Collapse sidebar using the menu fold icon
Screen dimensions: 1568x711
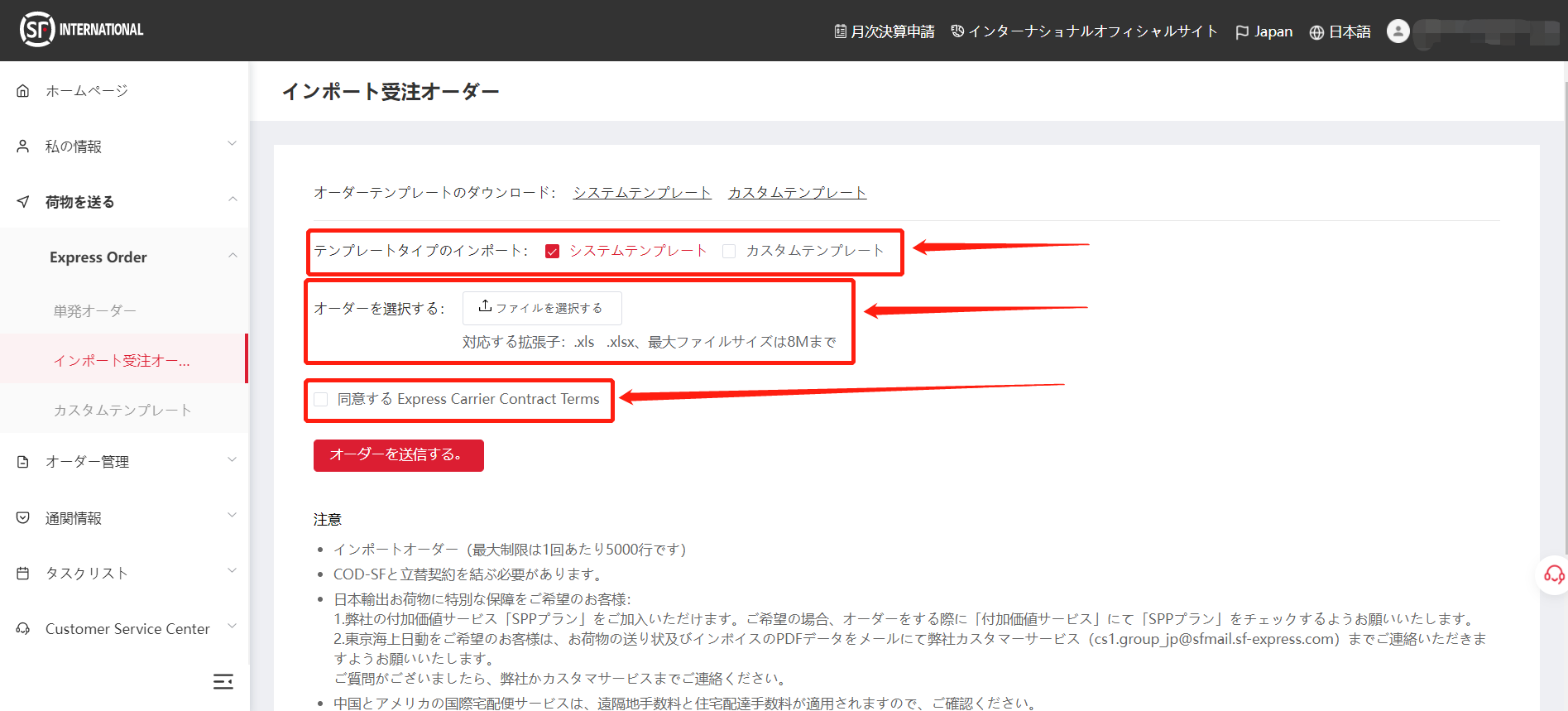pyautogui.click(x=223, y=681)
